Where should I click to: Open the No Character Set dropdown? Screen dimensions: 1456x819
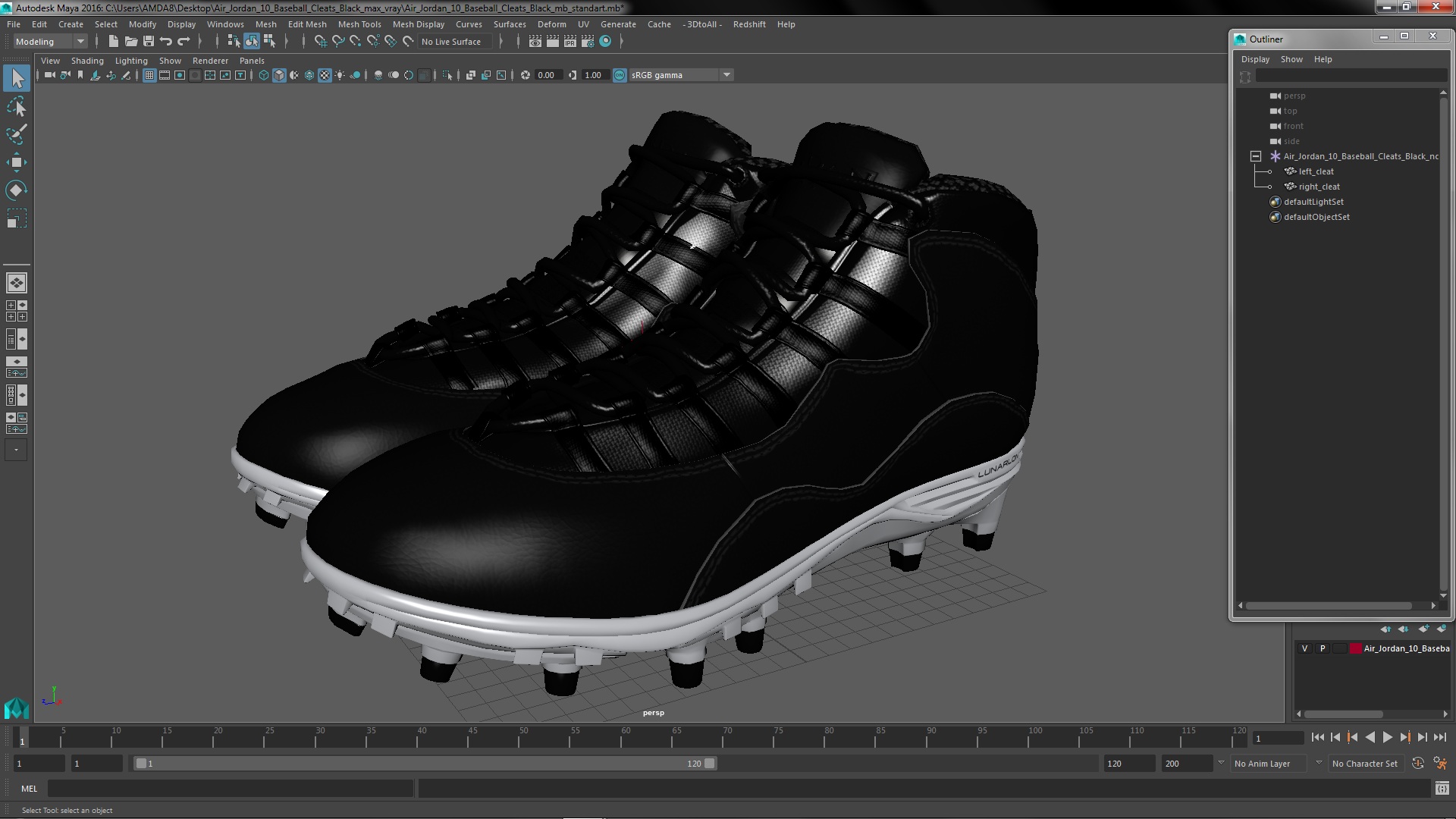point(1365,764)
